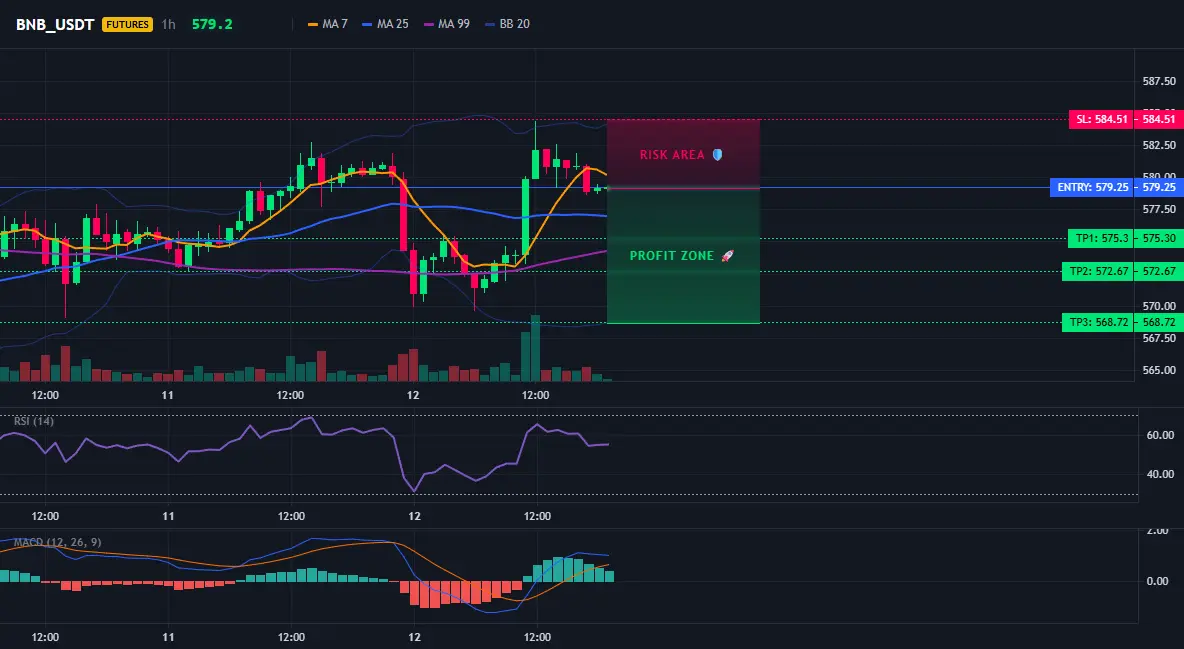Click the BNB_USDT symbol name

pyautogui.click(x=55, y=24)
